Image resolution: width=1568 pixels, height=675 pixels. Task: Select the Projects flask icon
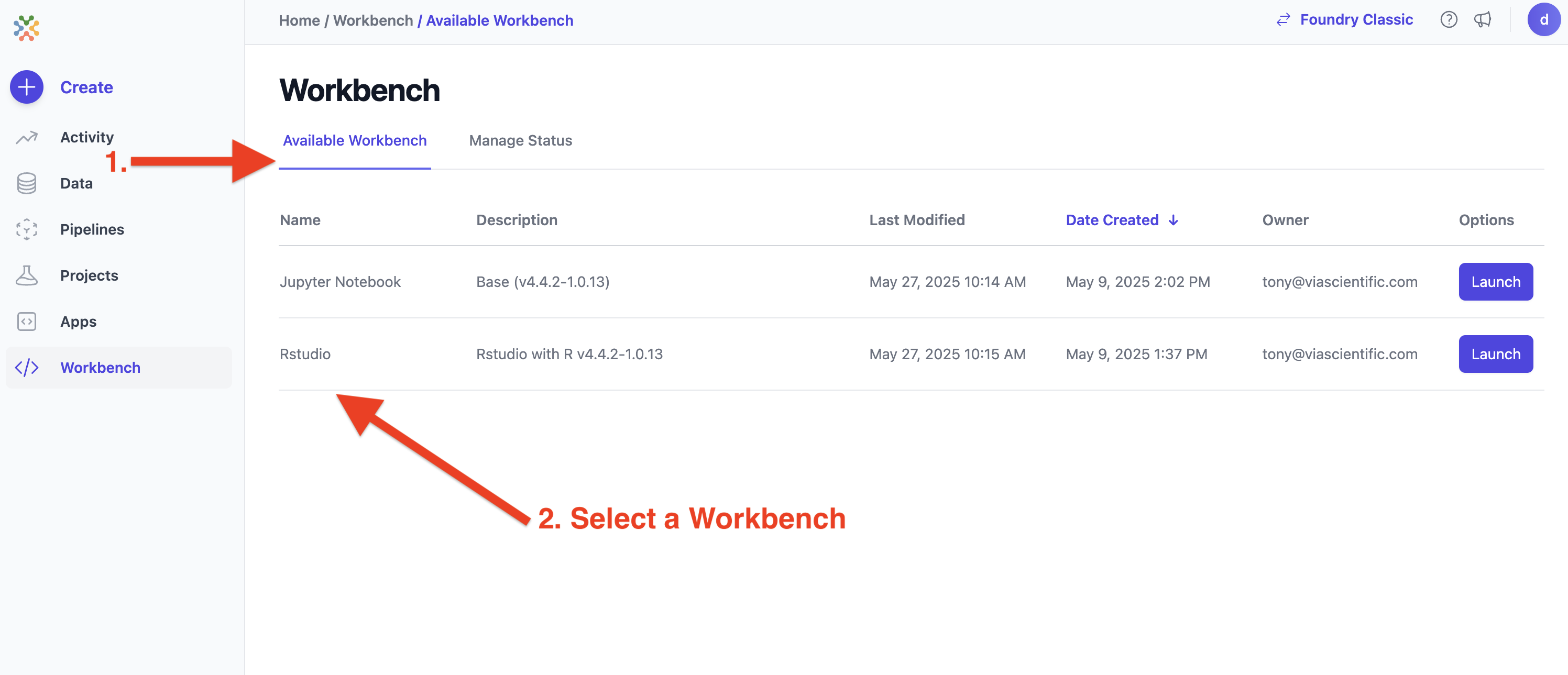point(26,275)
